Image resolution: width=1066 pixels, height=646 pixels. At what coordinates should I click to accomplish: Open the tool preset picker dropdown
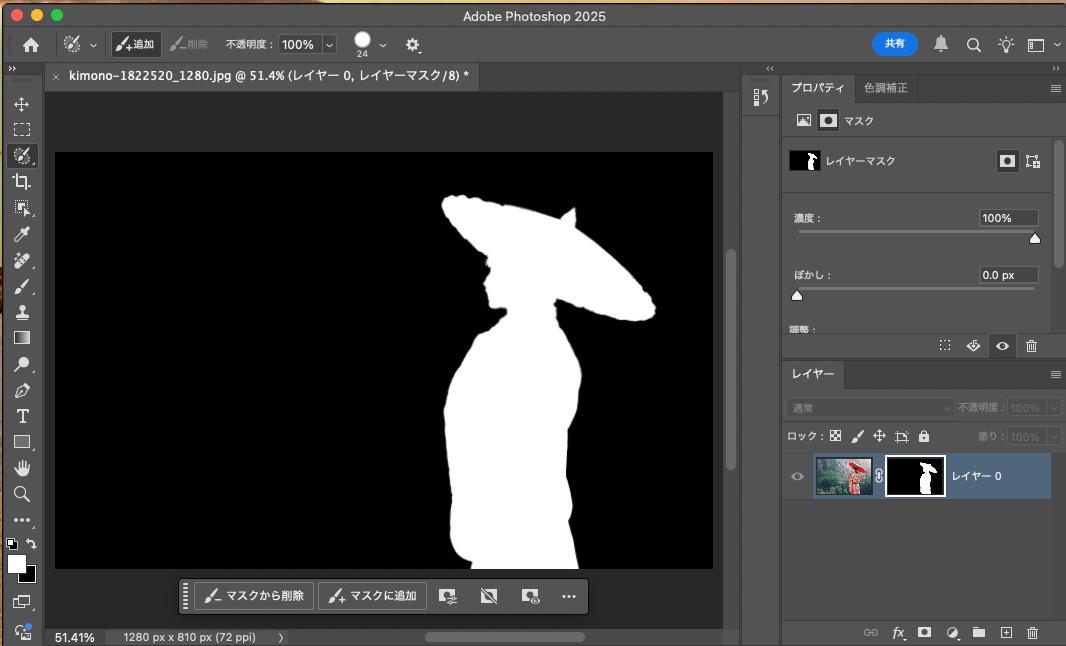93,46
